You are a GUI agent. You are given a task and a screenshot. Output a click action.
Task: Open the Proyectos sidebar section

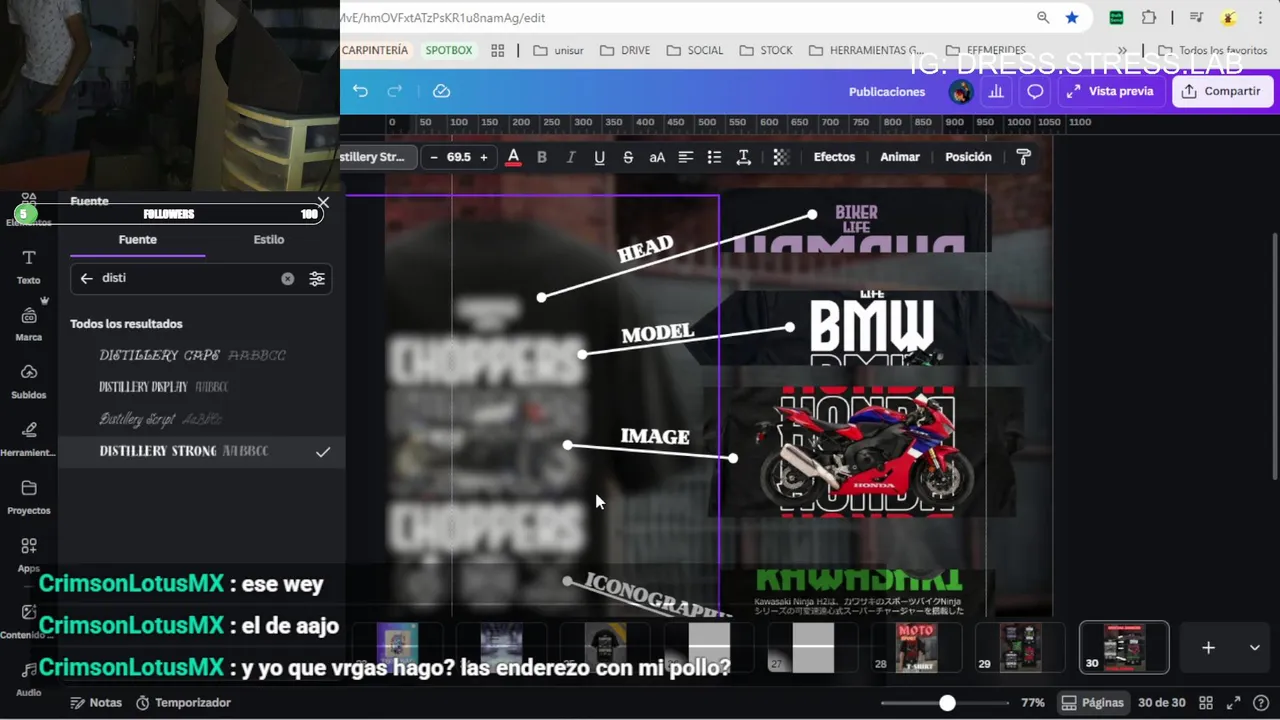tap(29, 497)
